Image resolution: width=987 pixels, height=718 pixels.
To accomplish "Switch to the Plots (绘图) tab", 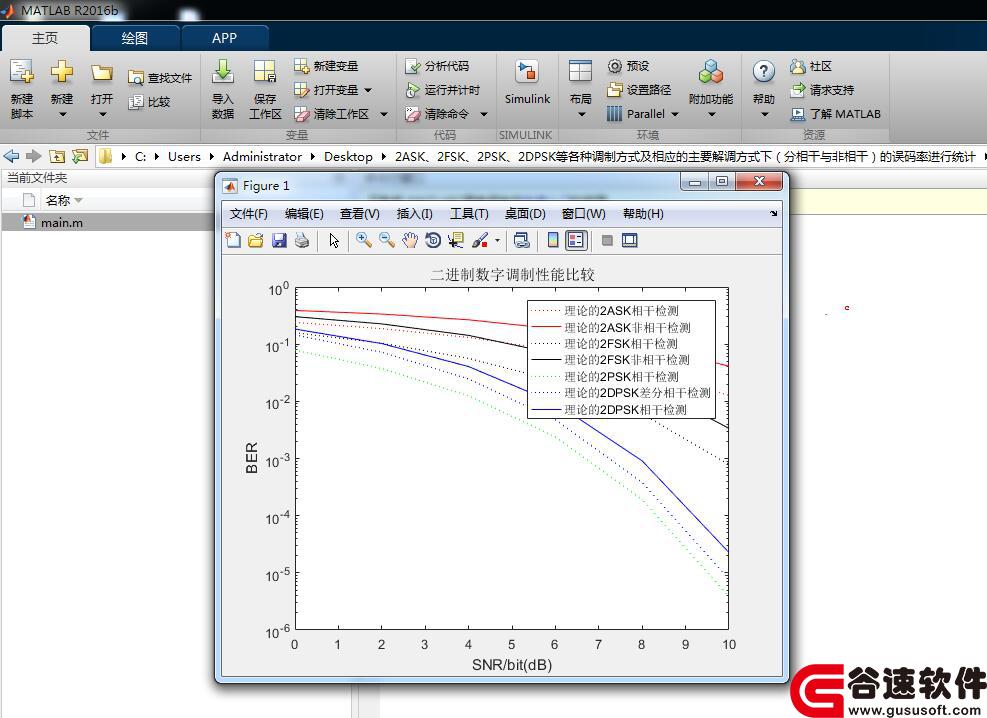I will pos(135,38).
